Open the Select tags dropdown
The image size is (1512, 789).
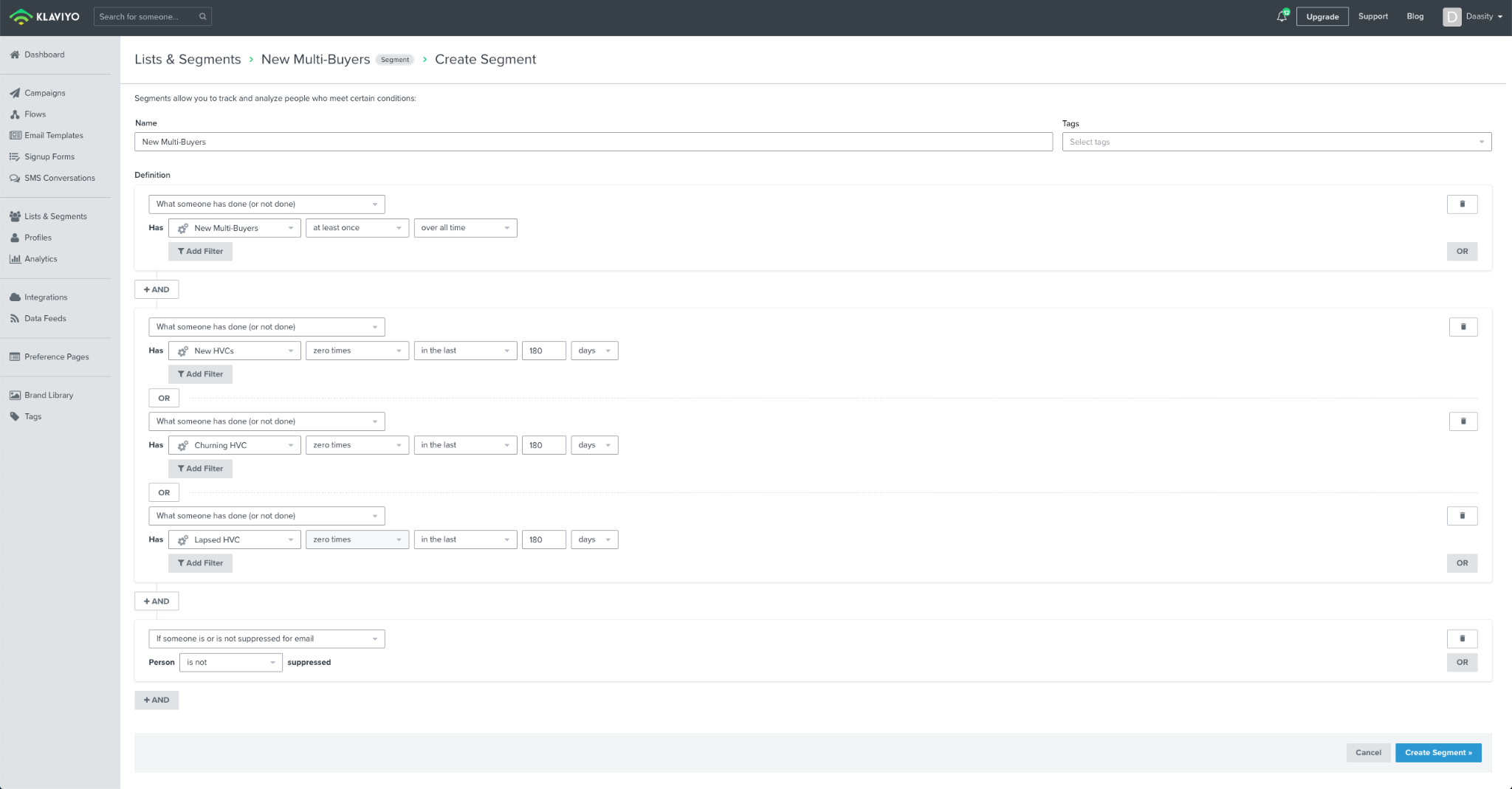point(1276,142)
